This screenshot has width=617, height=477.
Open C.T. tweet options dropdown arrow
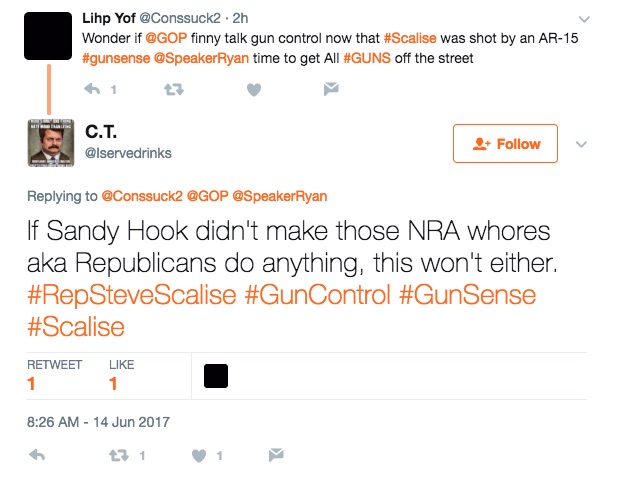(581, 144)
